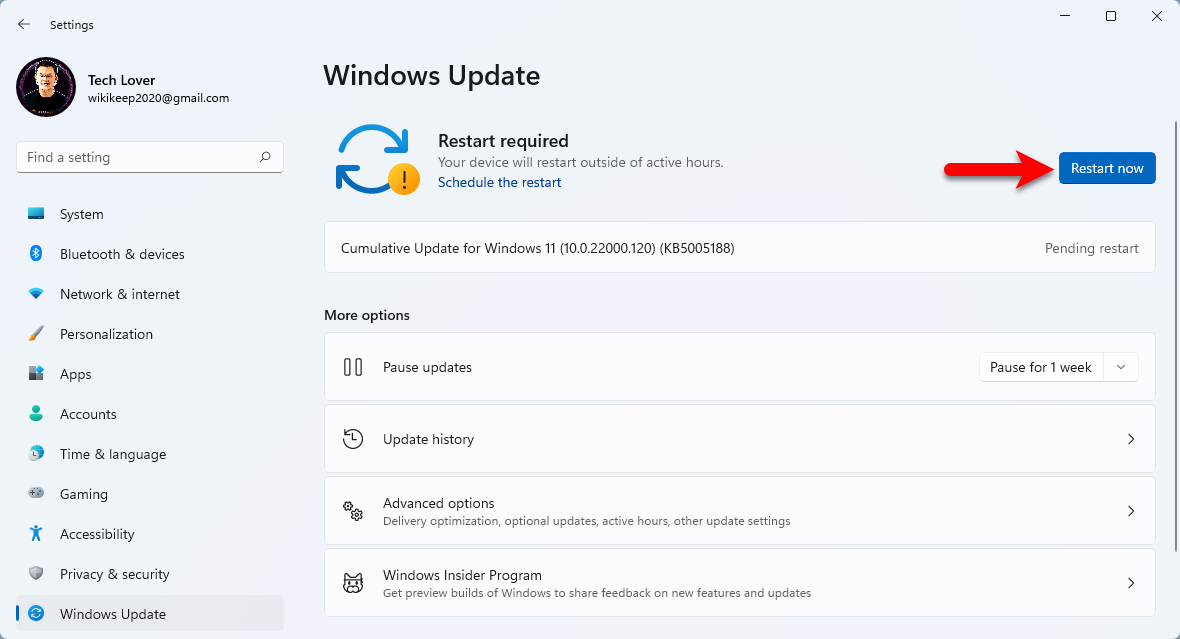The height and width of the screenshot is (639, 1180).
Task: Open Update history
Action: (740, 439)
